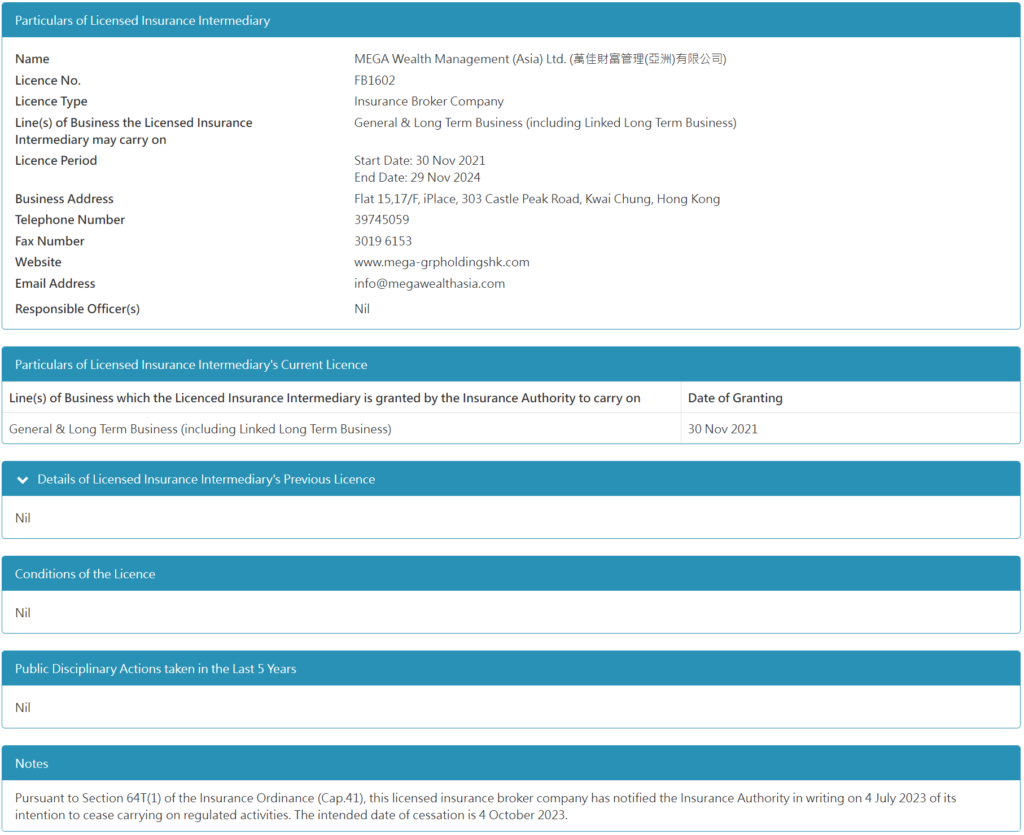The width and height of the screenshot is (1024, 835).
Task: Click the 'Name' label
Action: pos(32,59)
